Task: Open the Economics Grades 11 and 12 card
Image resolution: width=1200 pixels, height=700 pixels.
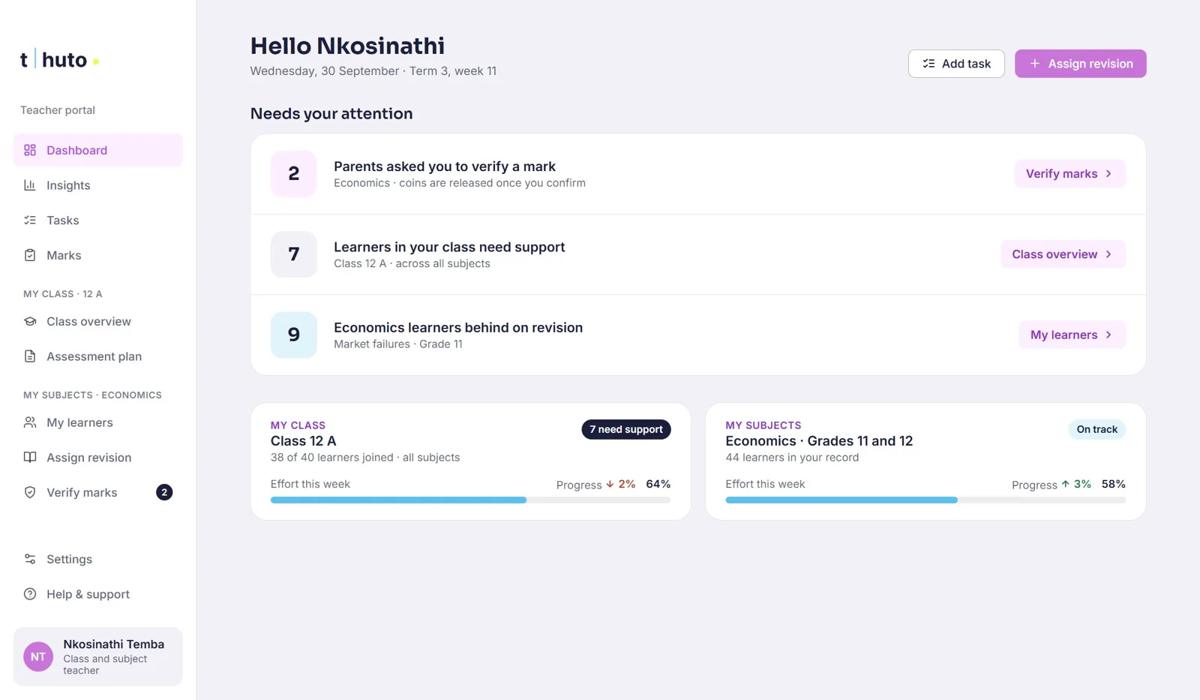Action: tap(925, 462)
